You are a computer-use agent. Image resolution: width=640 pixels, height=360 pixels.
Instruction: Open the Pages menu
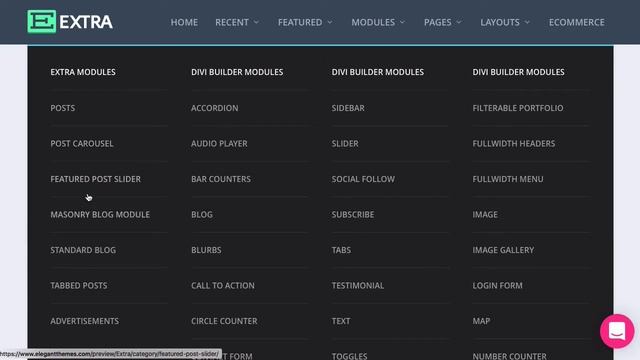coord(438,22)
